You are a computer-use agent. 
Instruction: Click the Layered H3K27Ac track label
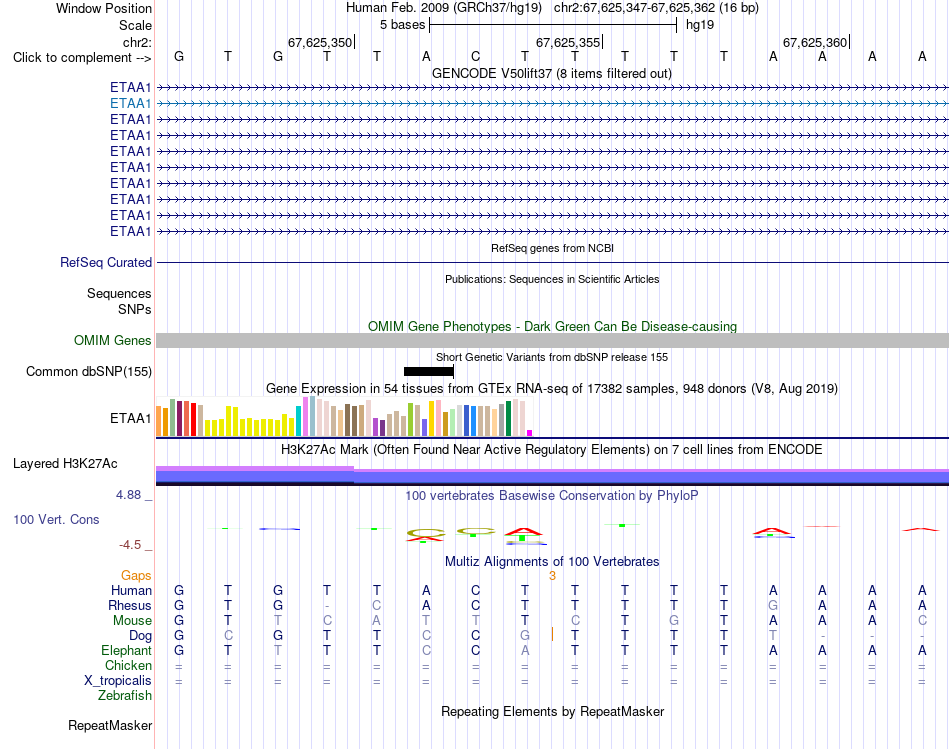pos(65,464)
